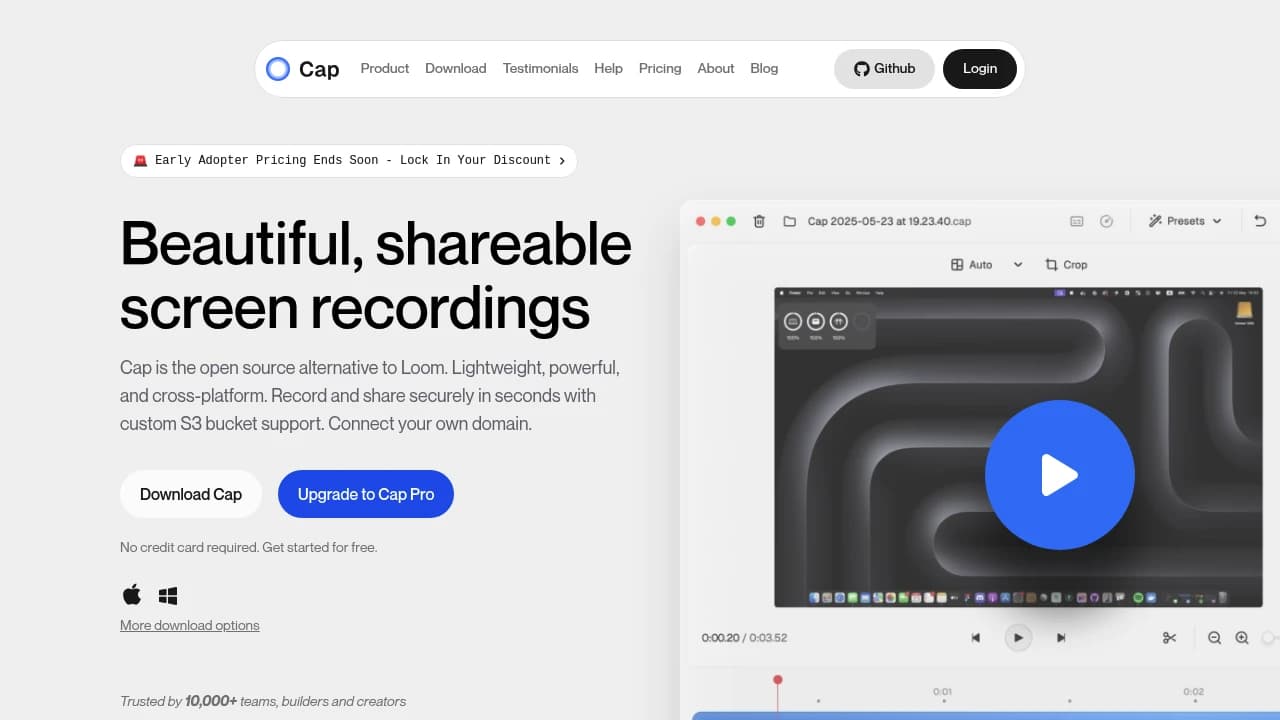Open the Early Adopter Pricing banner
This screenshot has height=720, width=1280.
click(x=349, y=160)
